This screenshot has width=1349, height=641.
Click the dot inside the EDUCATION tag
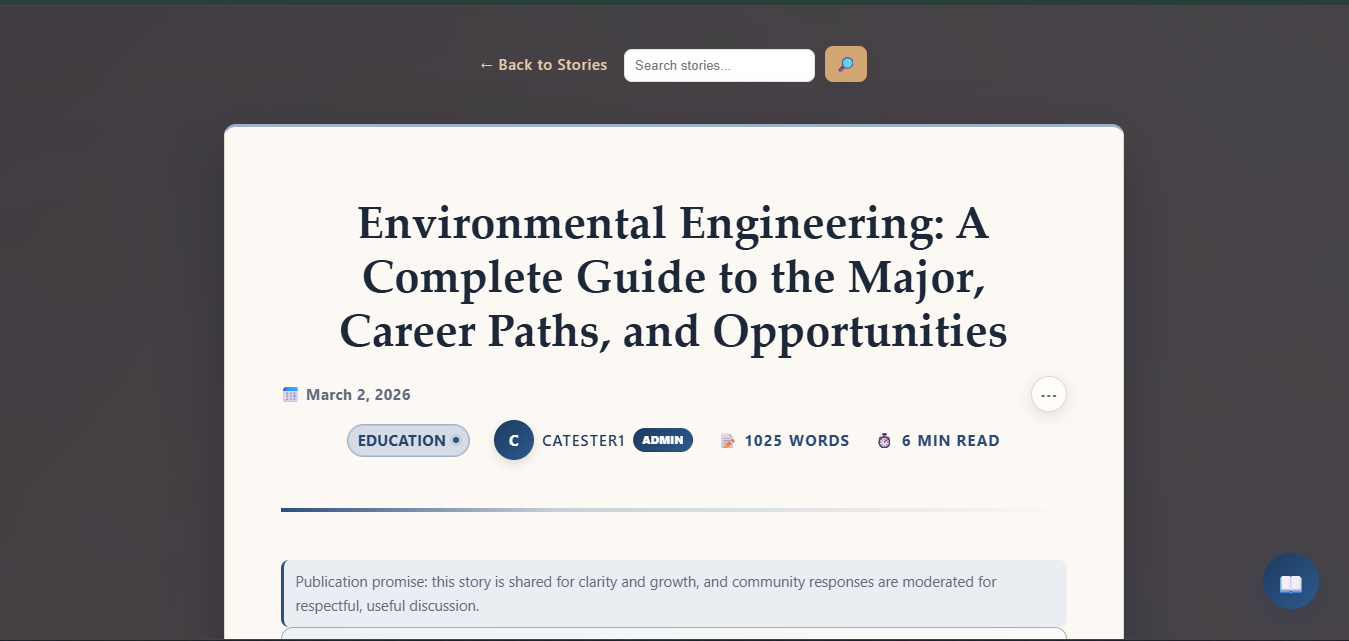456,440
